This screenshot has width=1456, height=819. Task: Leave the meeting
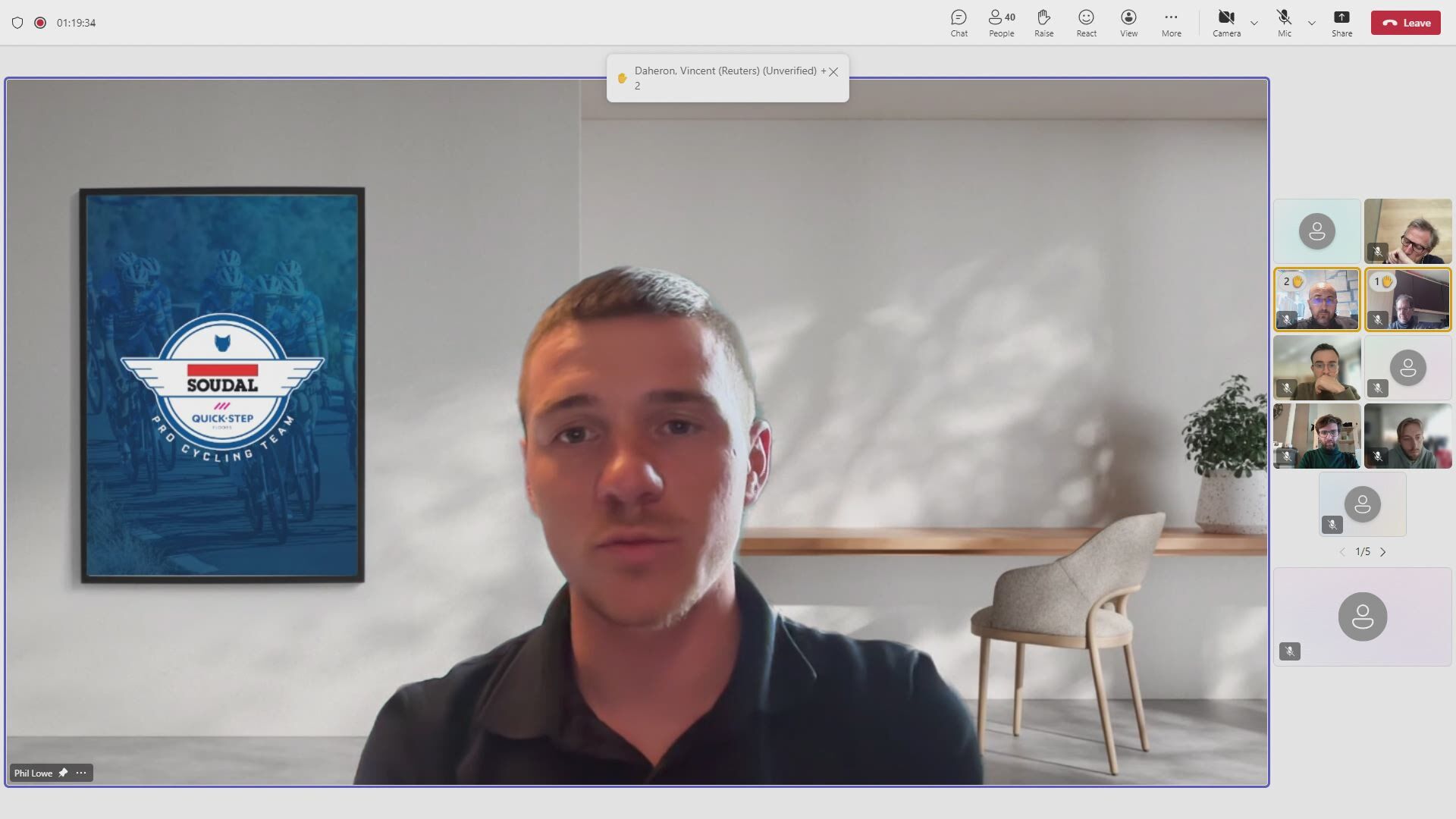coord(1405,23)
